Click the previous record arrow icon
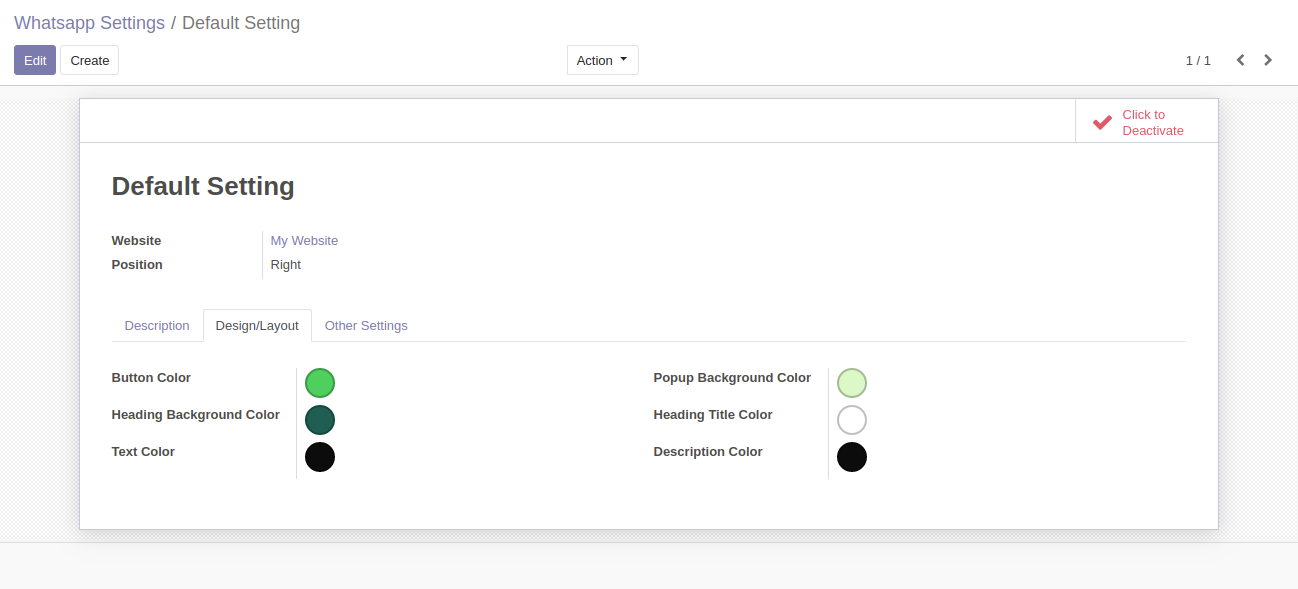Screen dimensions: 1298x589 (1240, 60)
